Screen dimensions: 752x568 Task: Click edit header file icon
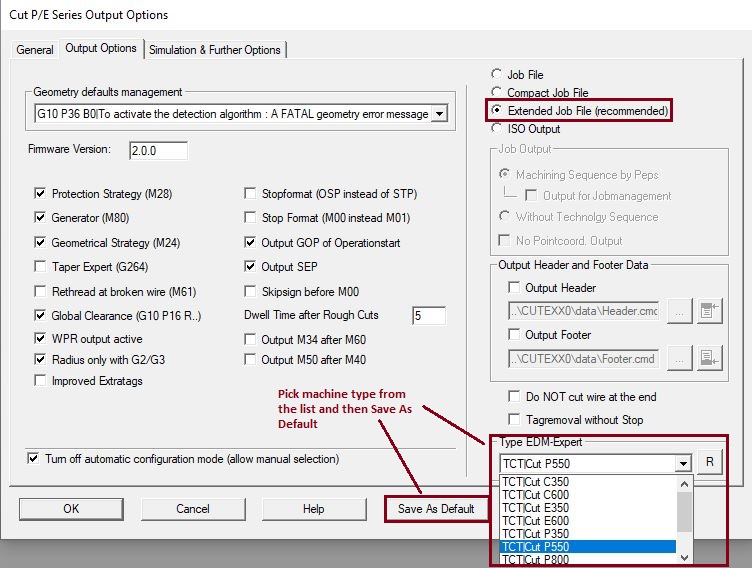710,311
